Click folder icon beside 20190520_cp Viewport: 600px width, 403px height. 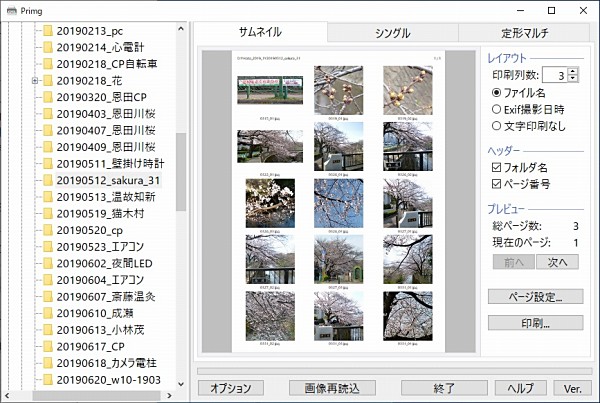pos(48,230)
